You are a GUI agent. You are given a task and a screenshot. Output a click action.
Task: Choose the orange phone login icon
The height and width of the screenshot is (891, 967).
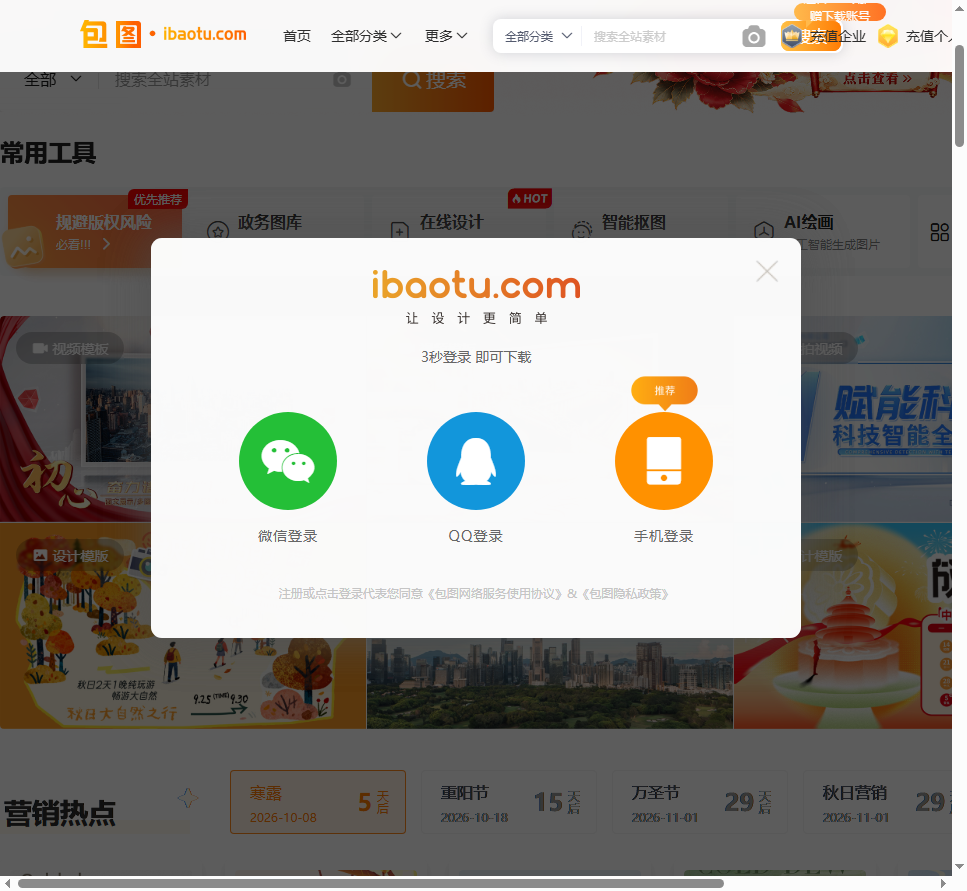tap(664, 461)
